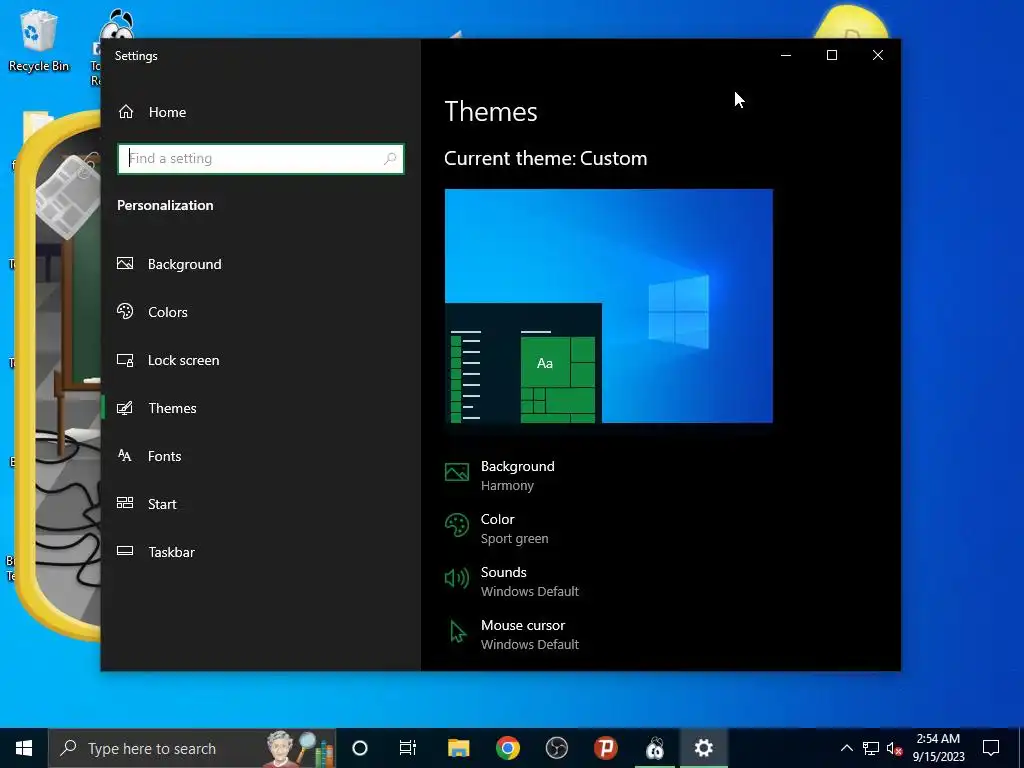Viewport: 1024px width, 768px height.
Task: Click the Personalization section label
Action: click(165, 205)
